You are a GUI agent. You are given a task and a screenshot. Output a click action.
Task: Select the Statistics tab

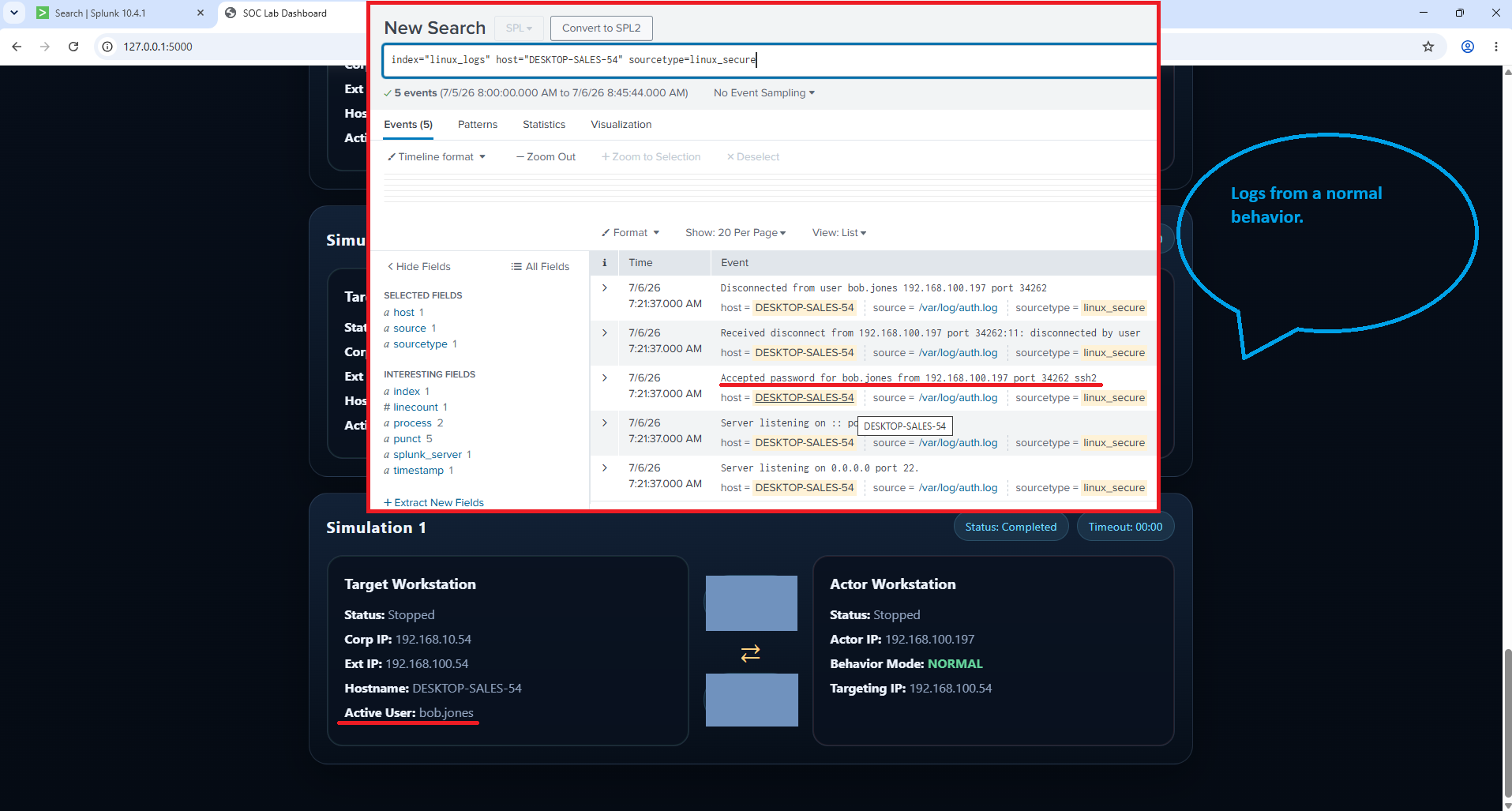(544, 125)
